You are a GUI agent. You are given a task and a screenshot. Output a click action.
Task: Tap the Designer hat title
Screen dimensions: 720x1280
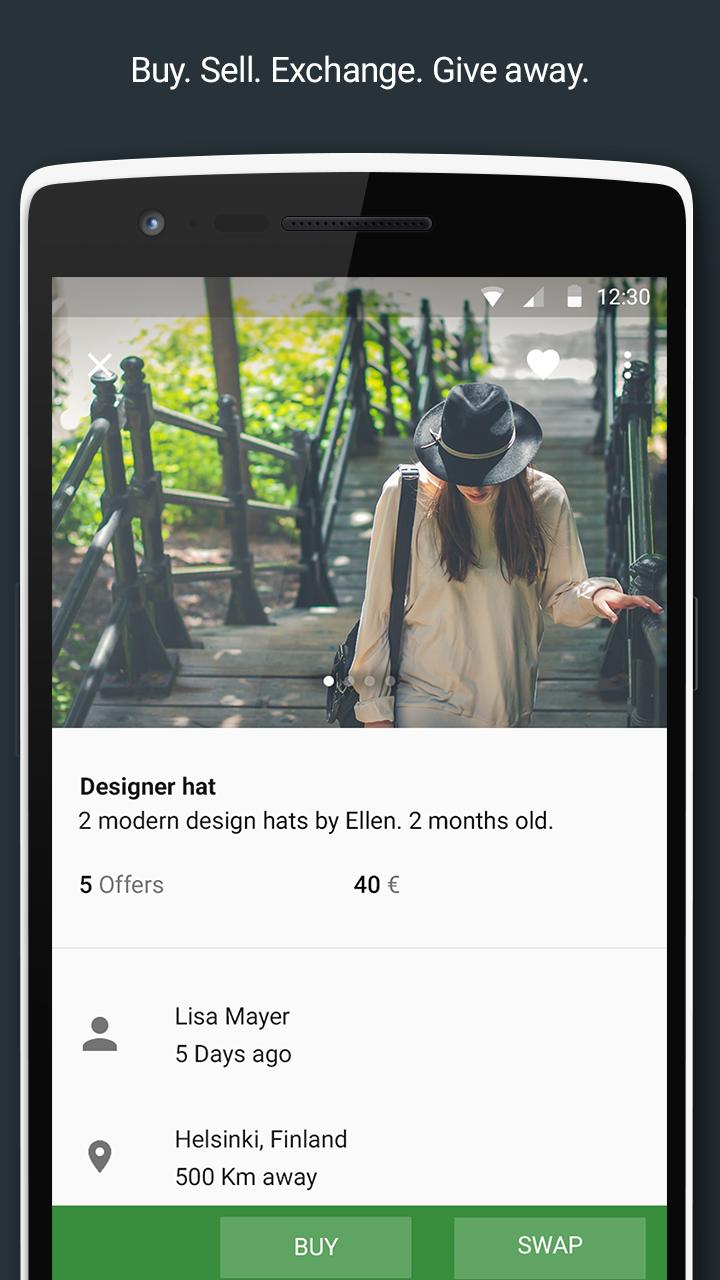coord(148,787)
